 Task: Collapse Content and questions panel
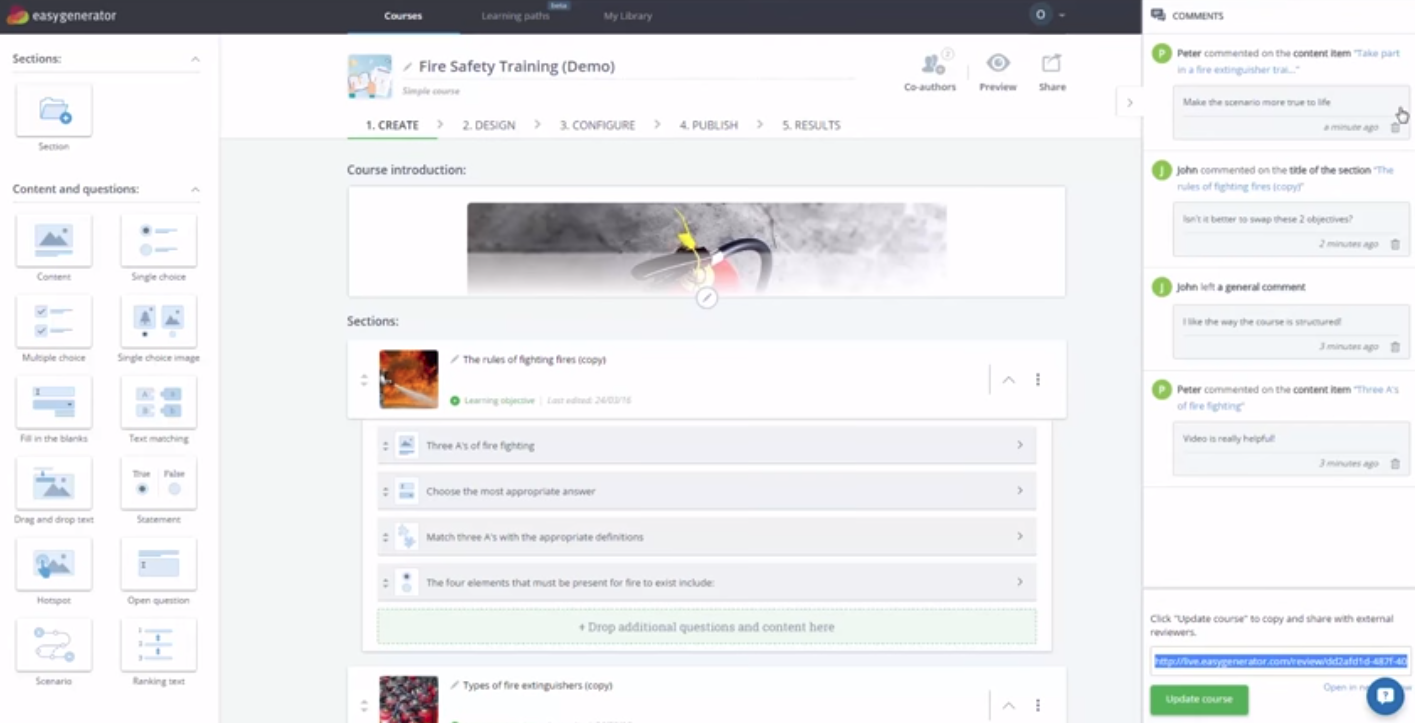tap(195, 189)
